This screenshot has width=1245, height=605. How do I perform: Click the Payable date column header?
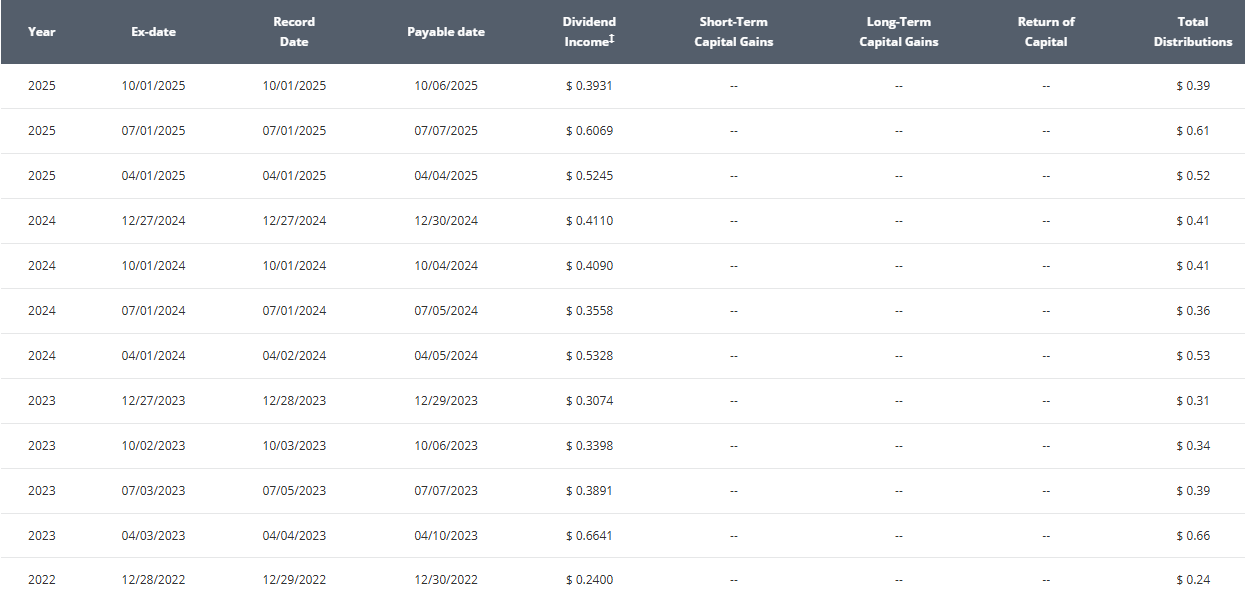446,32
